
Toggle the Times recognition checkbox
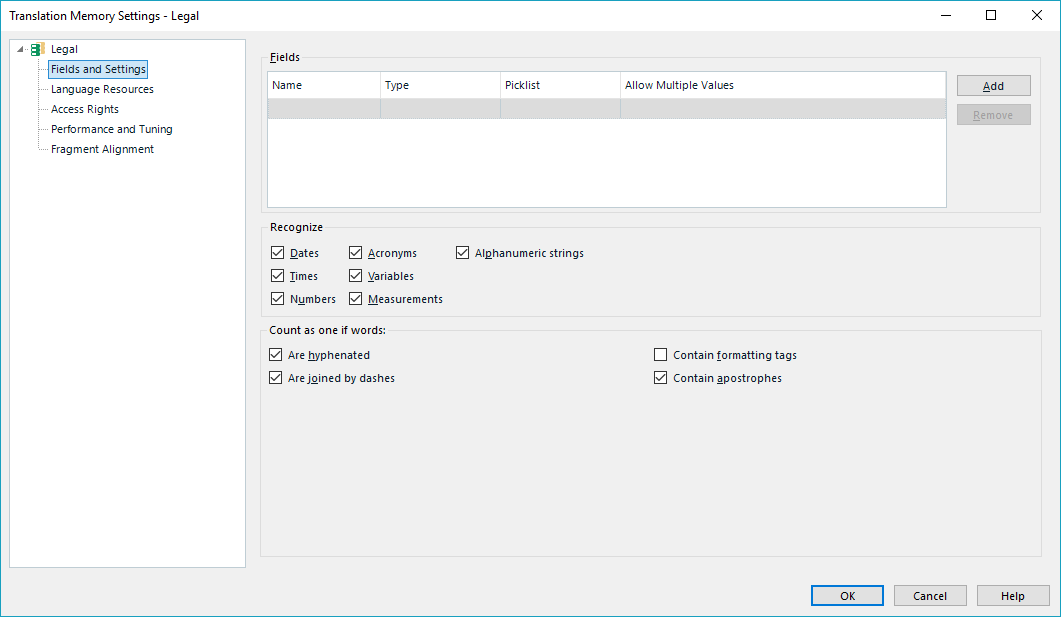(277, 275)
